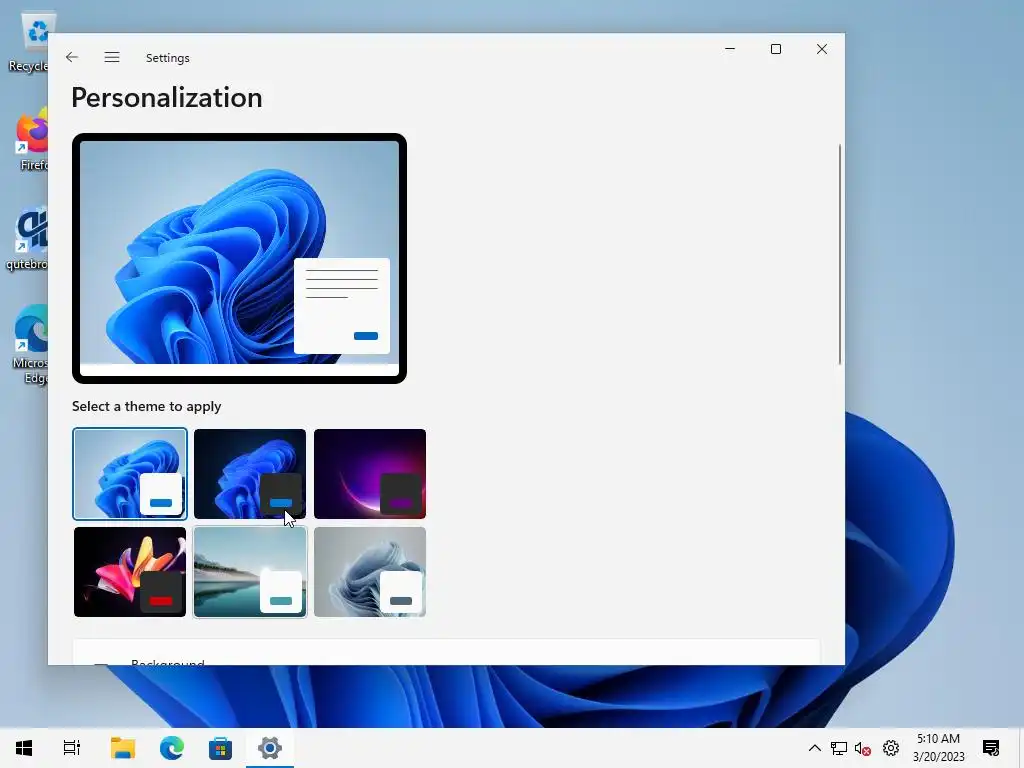The width and height of the screenshot is (1024, 768).
Task: Close the Settings window
Action: click(x=822, y=49)
